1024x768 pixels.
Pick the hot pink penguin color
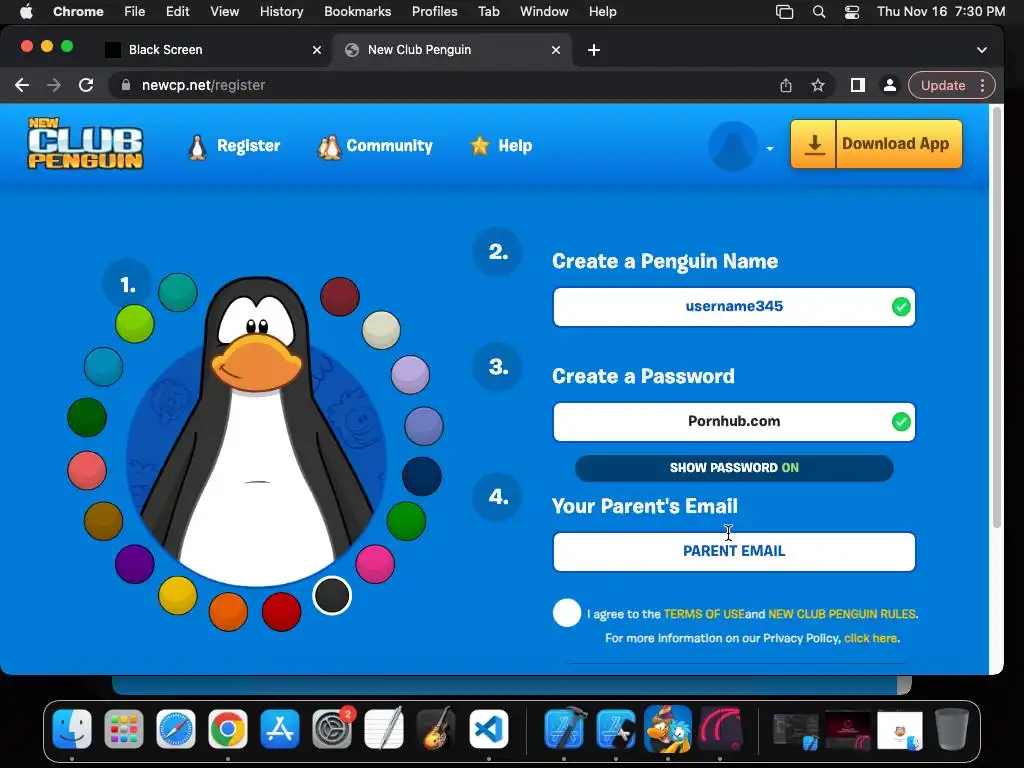375,564
